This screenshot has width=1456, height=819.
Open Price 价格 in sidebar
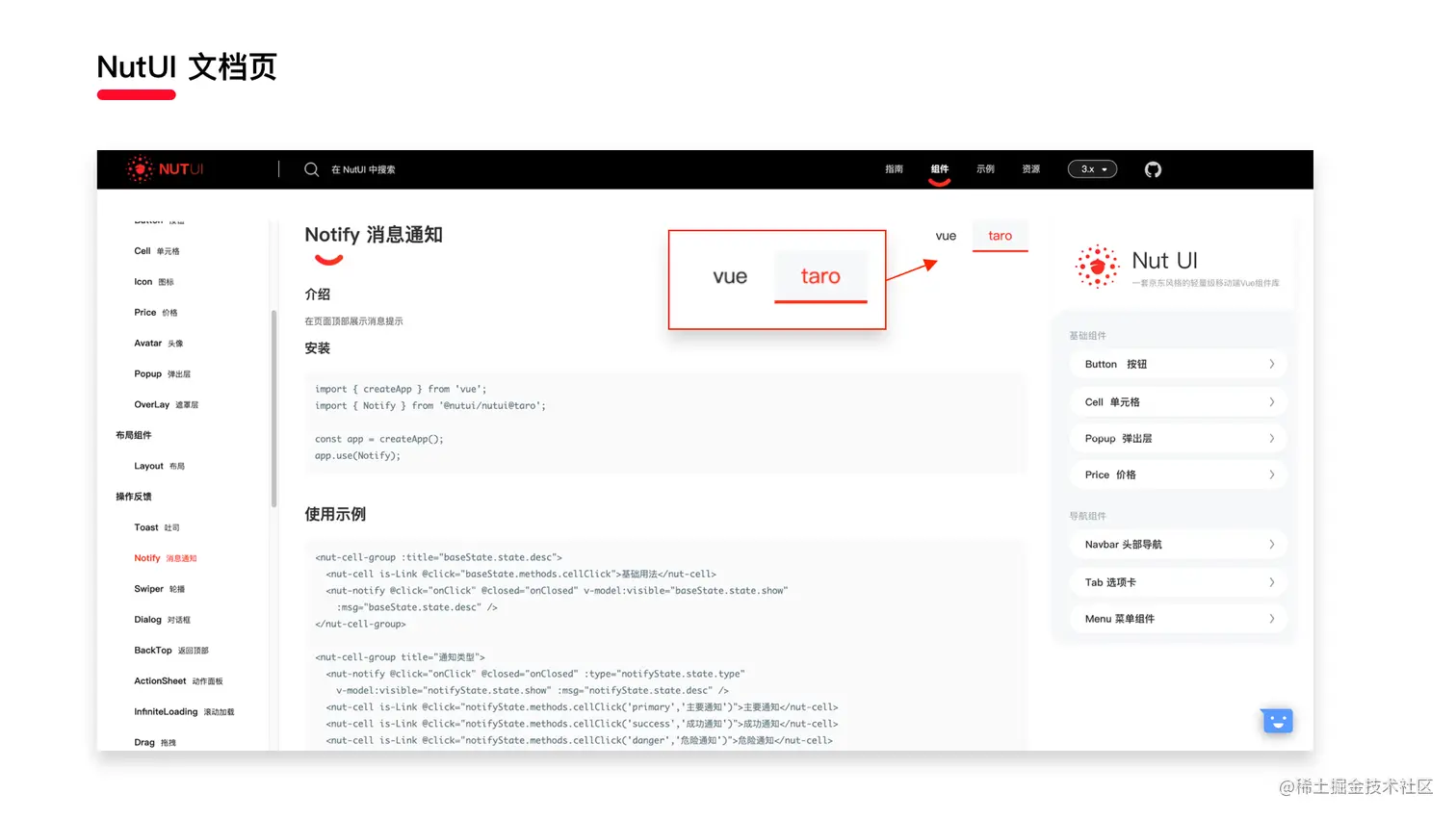(156, 313)
